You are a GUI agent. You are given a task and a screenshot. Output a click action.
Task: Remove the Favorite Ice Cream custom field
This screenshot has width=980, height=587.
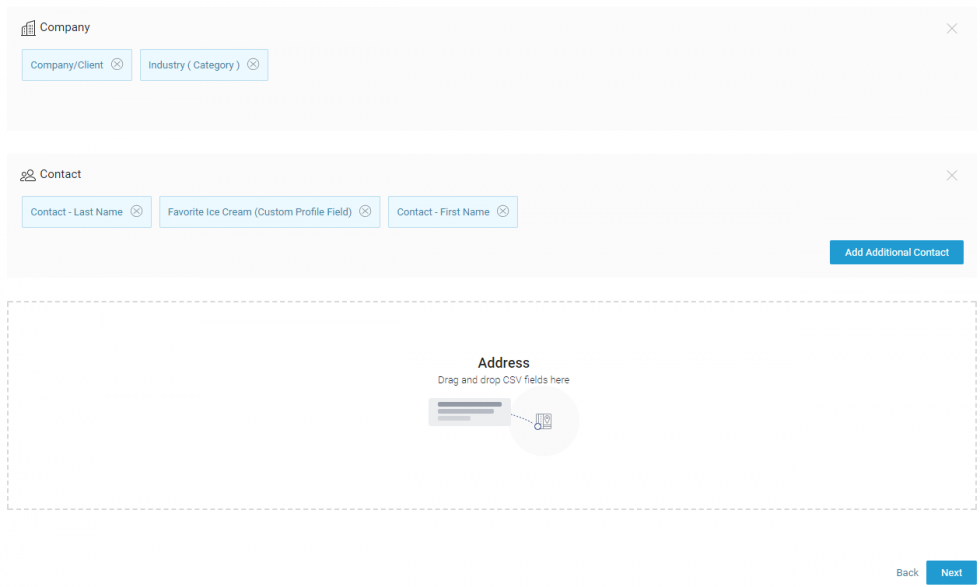tap(365, 211)
